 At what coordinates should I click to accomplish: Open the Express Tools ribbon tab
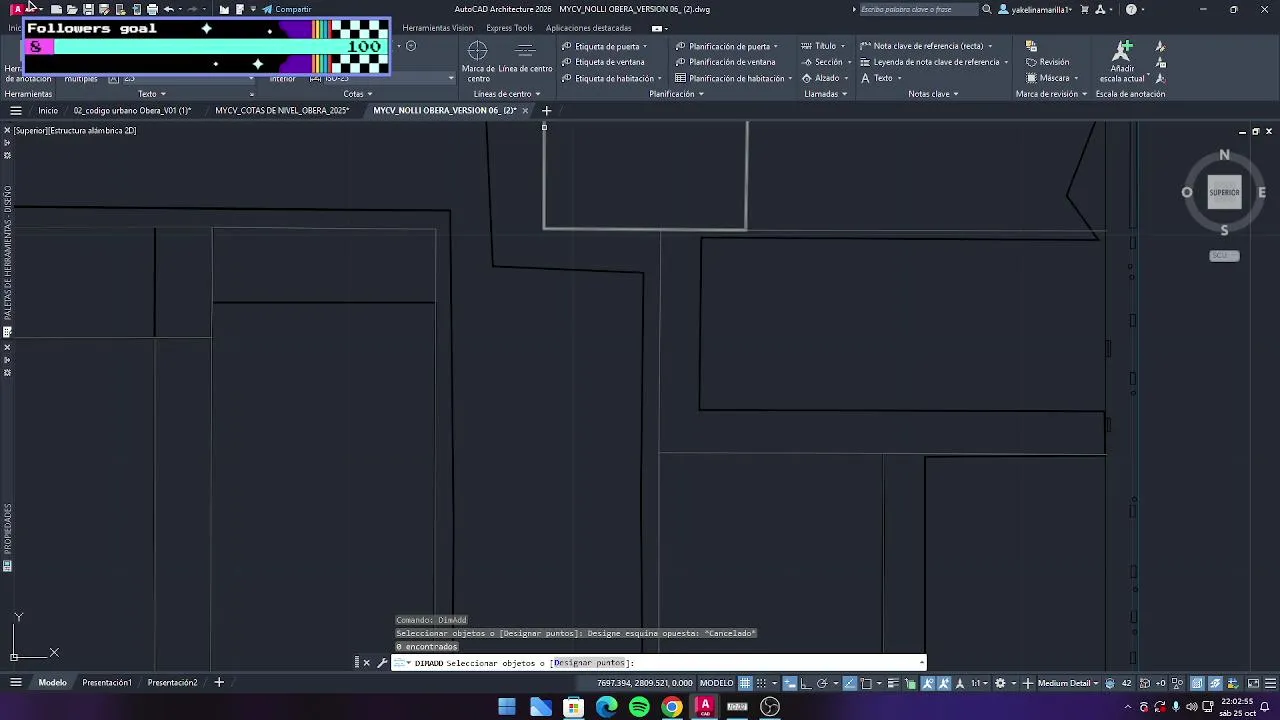510,28
